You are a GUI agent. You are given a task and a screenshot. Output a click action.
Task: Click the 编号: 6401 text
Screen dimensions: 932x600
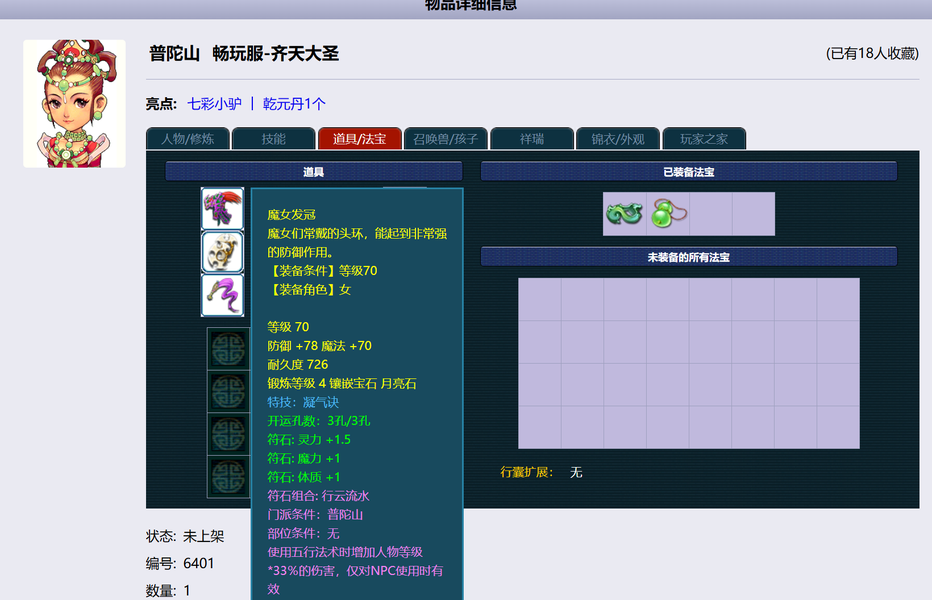(180, 563)
